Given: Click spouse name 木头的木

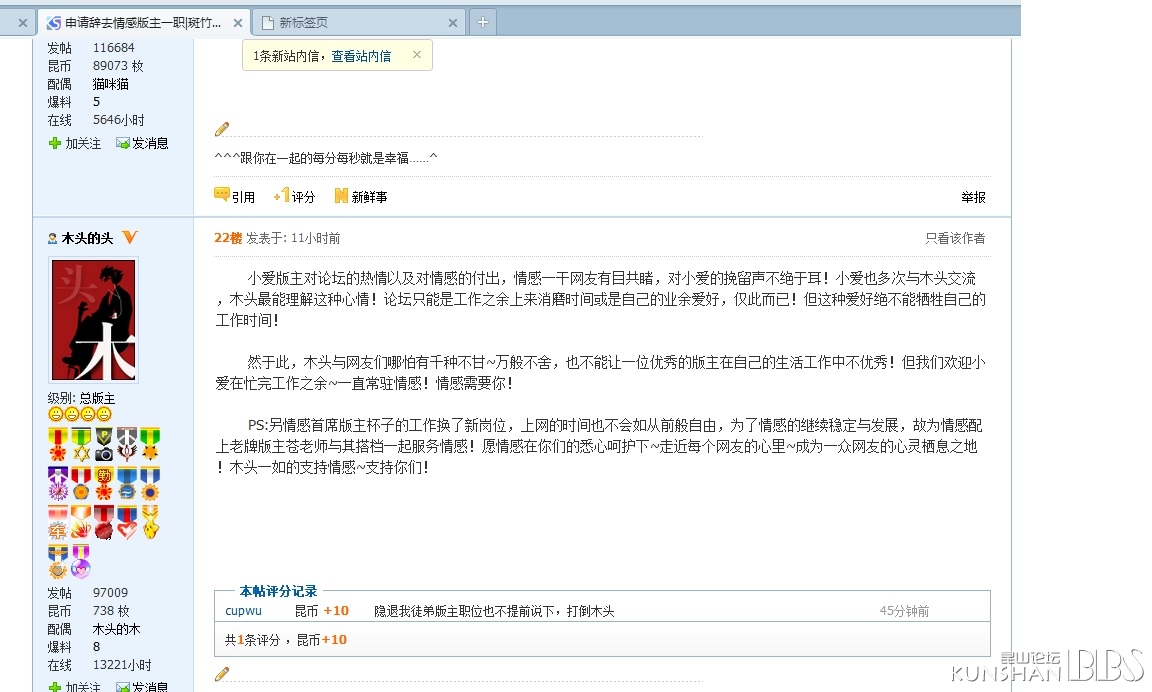Looking at the screenshot, I should [x=116, y=629].
